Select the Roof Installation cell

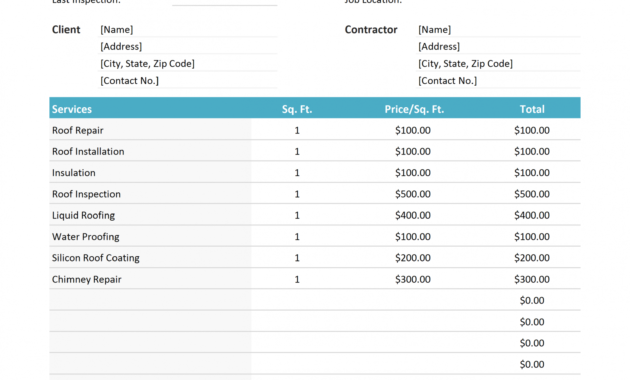tap(150, 151)
